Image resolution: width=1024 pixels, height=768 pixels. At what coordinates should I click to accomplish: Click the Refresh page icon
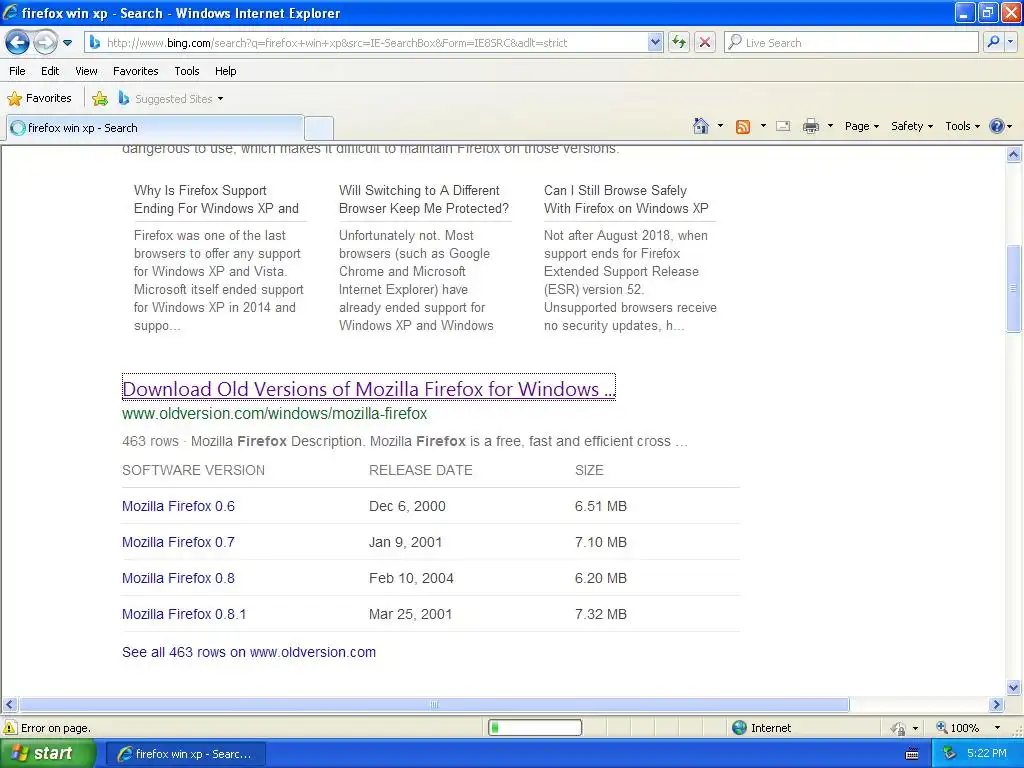[679, 42]
